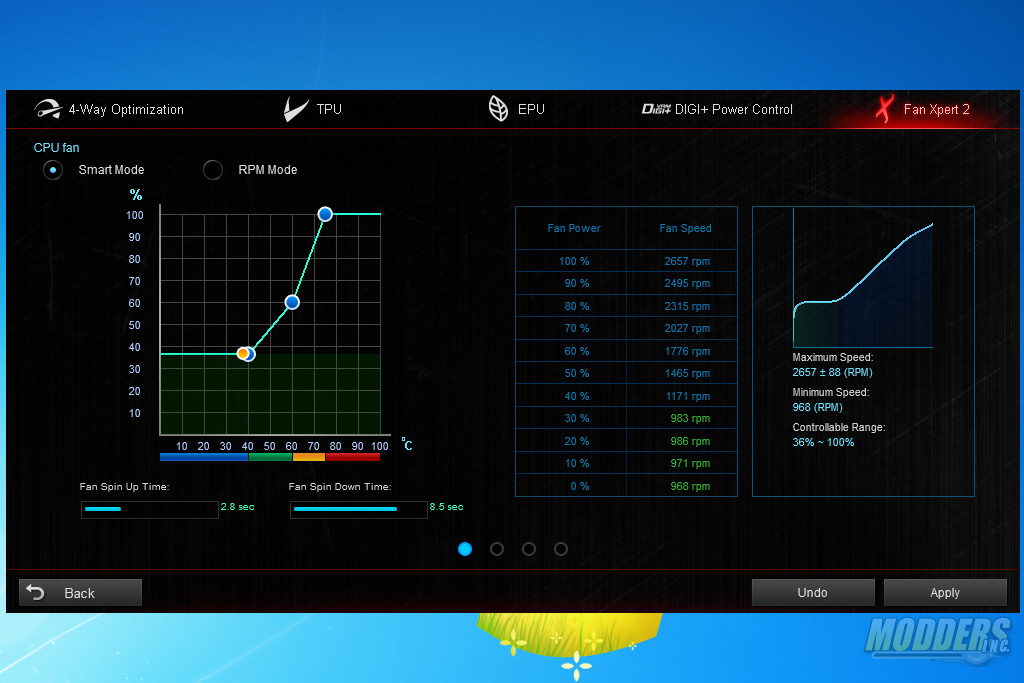Click the Fan Speed column header
Image resolution: width=1024 pixels, height=683 pixels.
click(685, 229)
